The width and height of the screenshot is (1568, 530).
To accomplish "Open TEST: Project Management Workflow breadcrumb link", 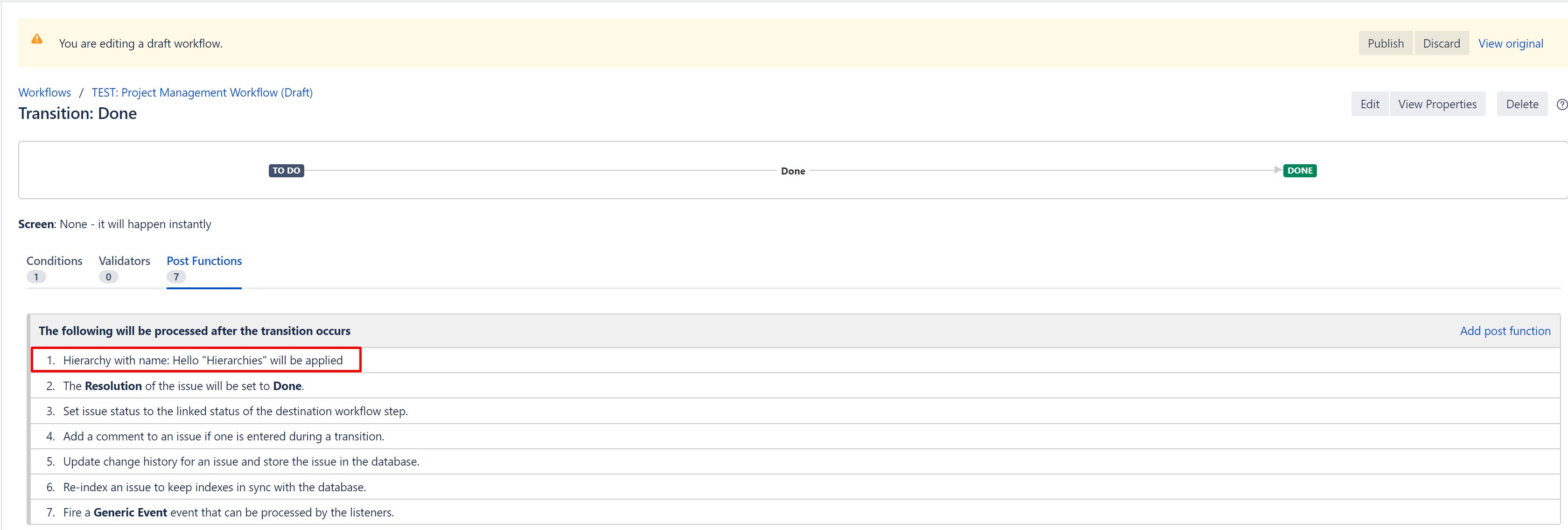I will coord(202,92).
